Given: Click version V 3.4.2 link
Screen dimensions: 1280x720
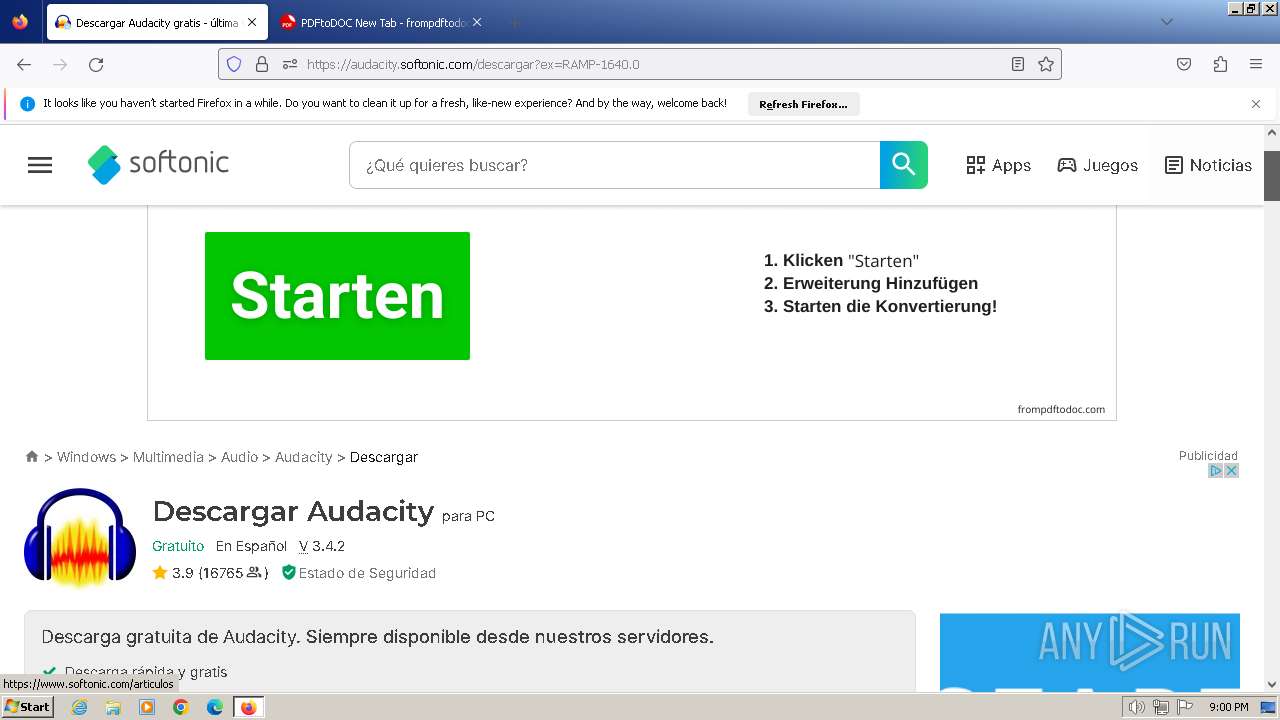Looking at the screenshot, I should [322, 546].
